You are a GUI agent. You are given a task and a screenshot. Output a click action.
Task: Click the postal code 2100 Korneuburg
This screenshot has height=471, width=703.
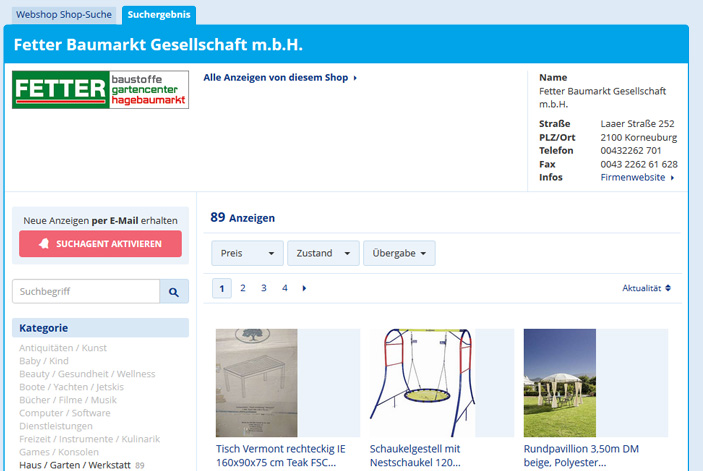click(x=638, y=137)
